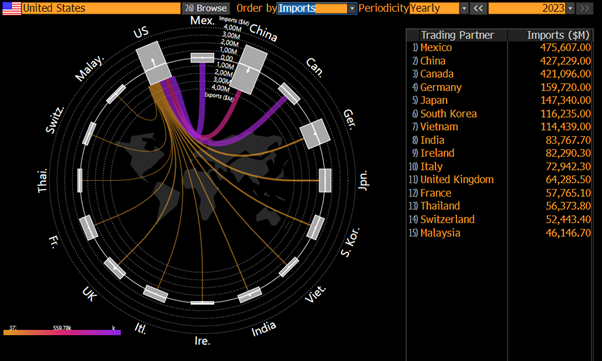Select the Germany node on the chart ring
The width and height of the screenshot is (602, 361).
click(x=315, y=134)
